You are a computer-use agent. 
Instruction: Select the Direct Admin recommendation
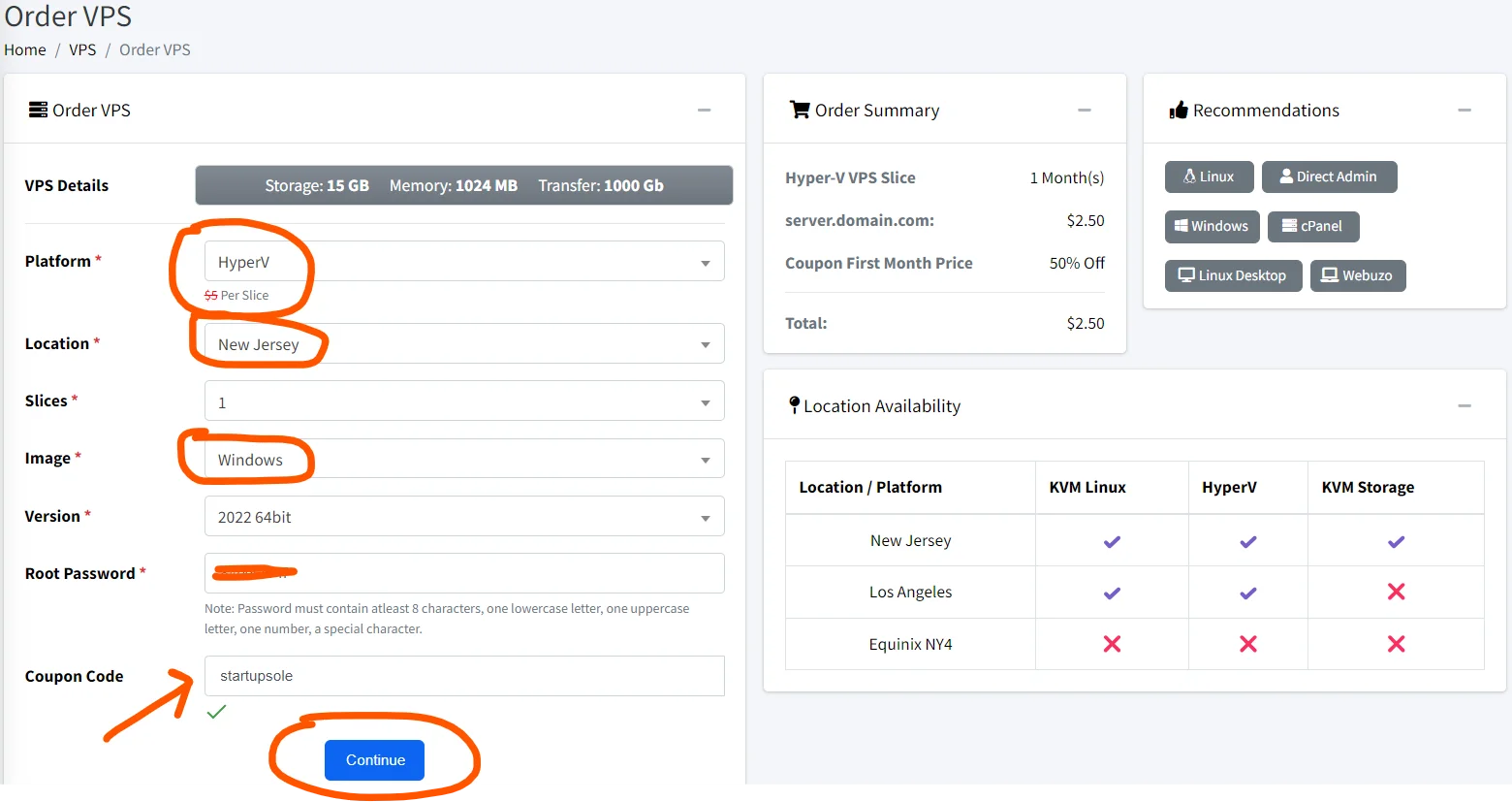point(1329,176)
